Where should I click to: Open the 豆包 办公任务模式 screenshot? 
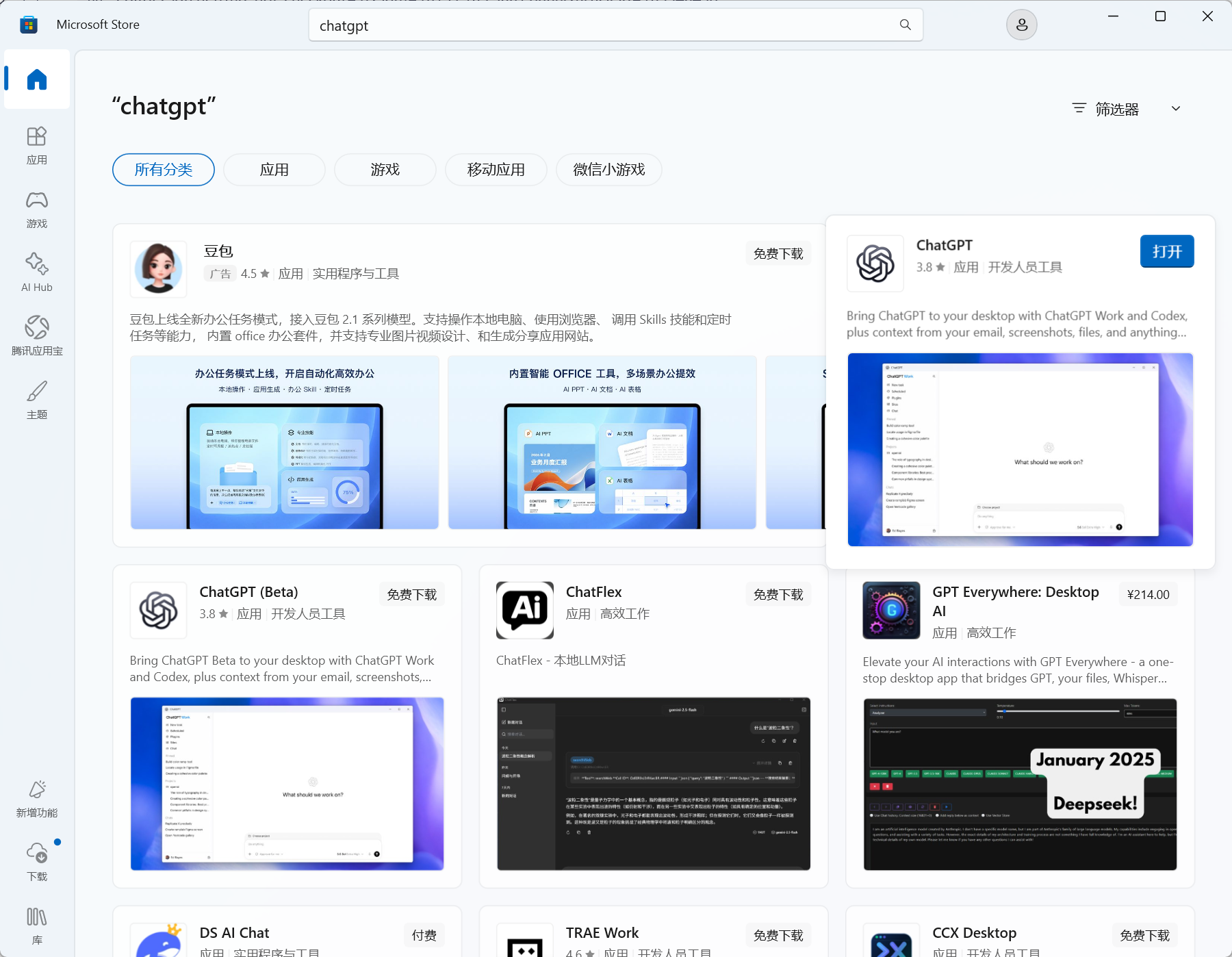coord(285,442)
